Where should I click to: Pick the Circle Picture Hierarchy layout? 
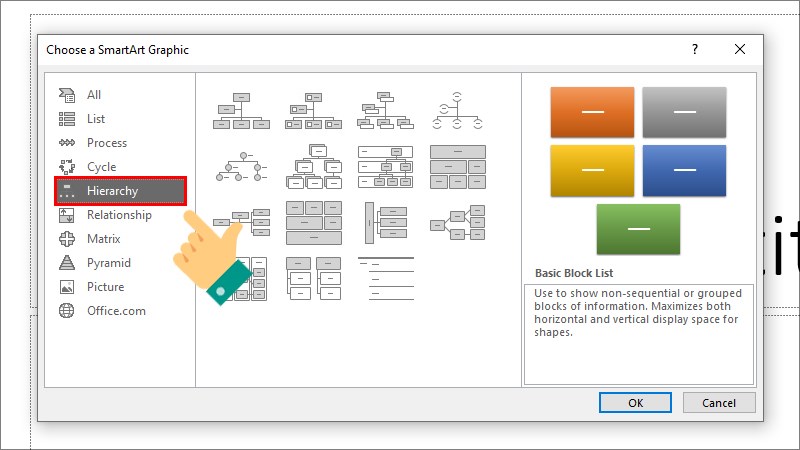pos(236,166)
